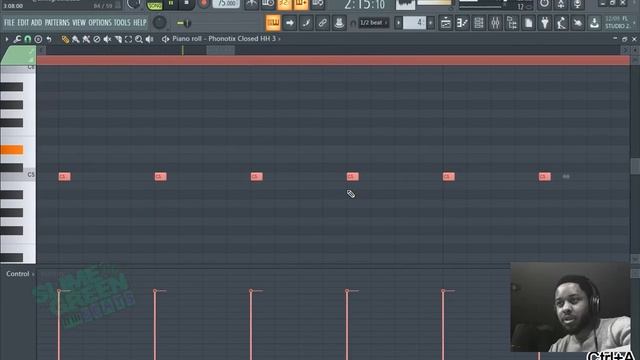Toggle auto-scroll arrow button
This screenshot has height=360, width=640.
click(289, 23)
